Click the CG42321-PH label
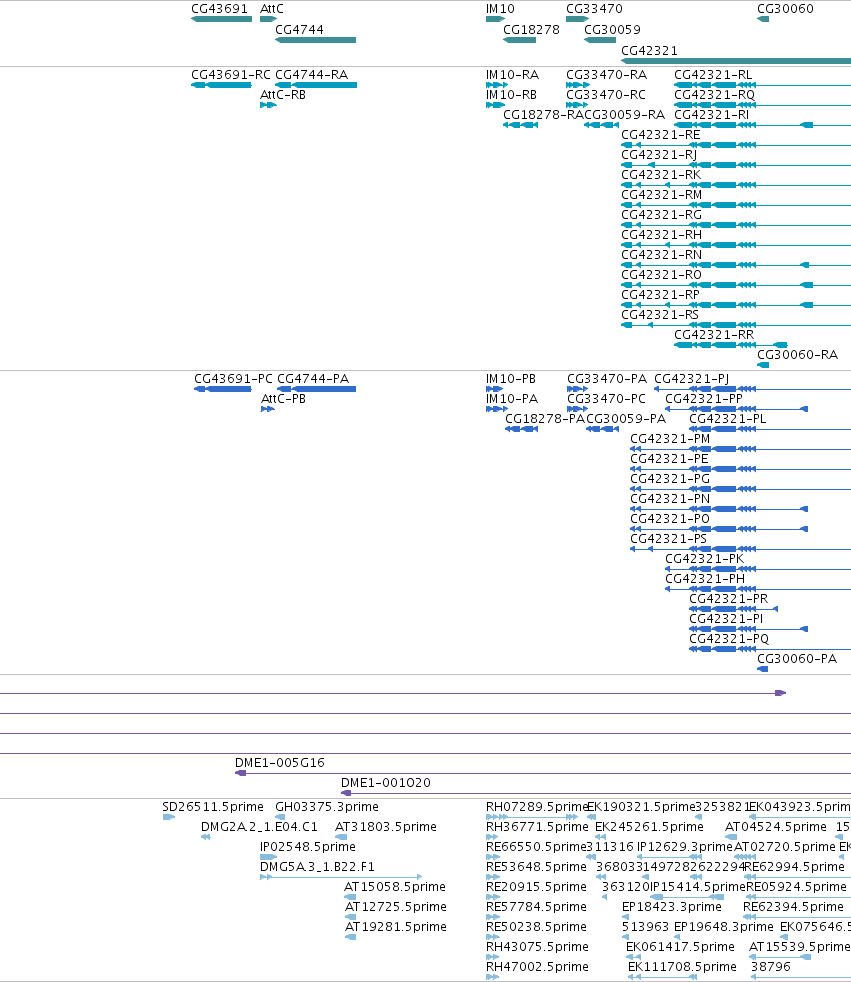Image resolution: width=851 pixels, height=982 pixels. click(x=705, y=579)
